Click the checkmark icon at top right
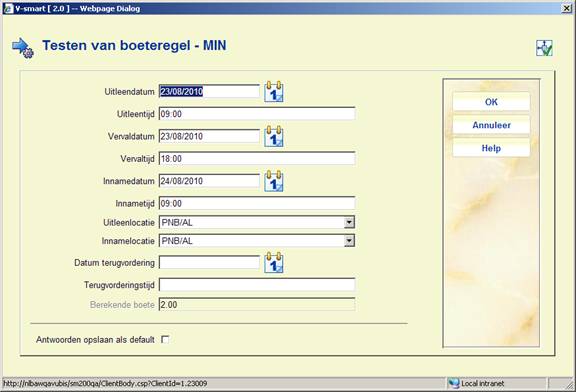 (x=544, y=48)
